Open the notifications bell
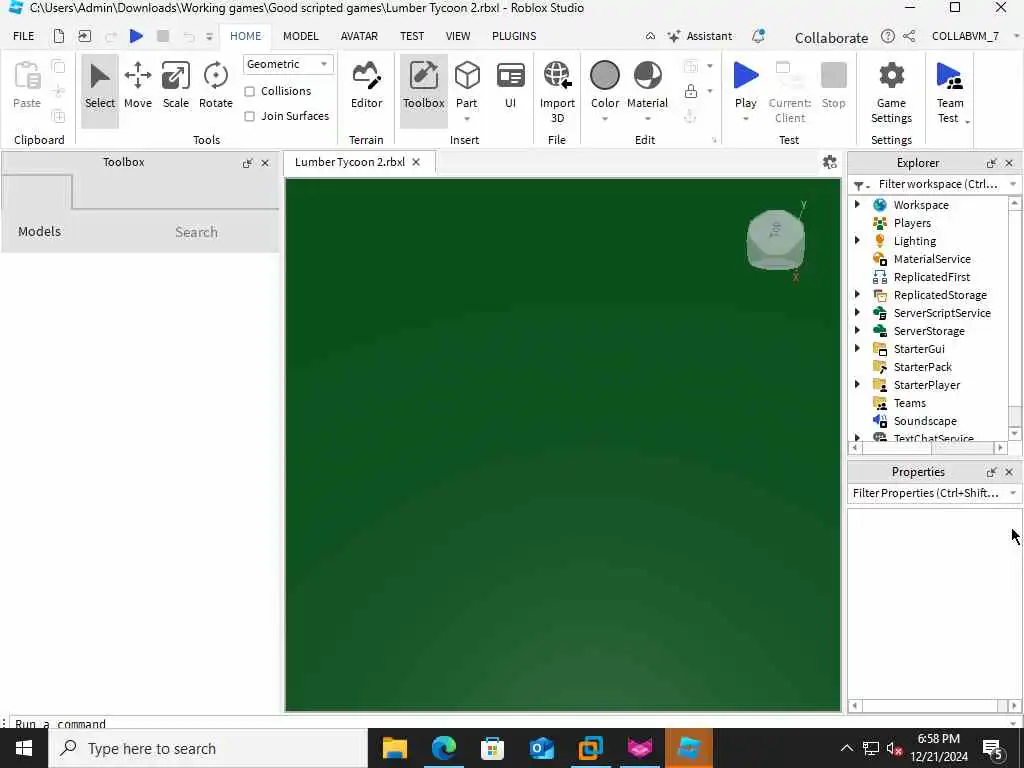Image resolution: width=1024 pixels, height=768 pixels. [x=758, y=36]
